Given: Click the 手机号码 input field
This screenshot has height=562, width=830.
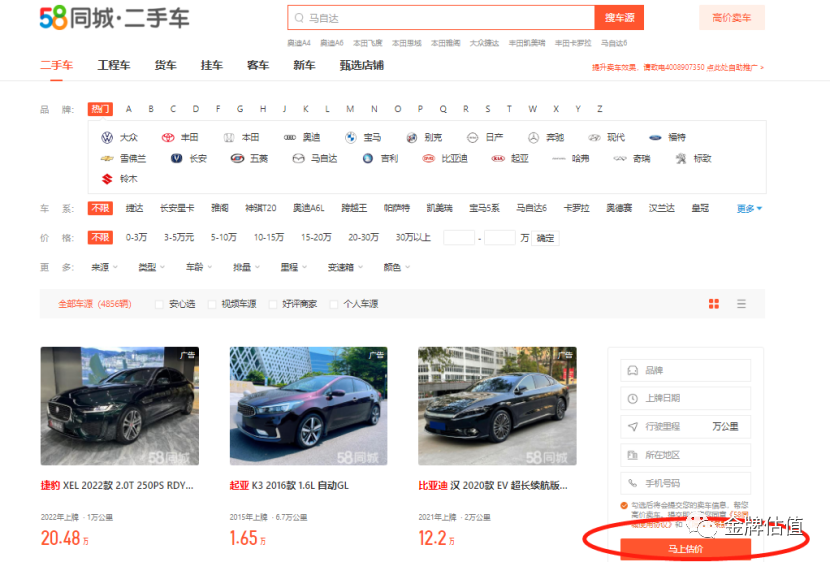Looking at the screenshot, I should 685,483.
